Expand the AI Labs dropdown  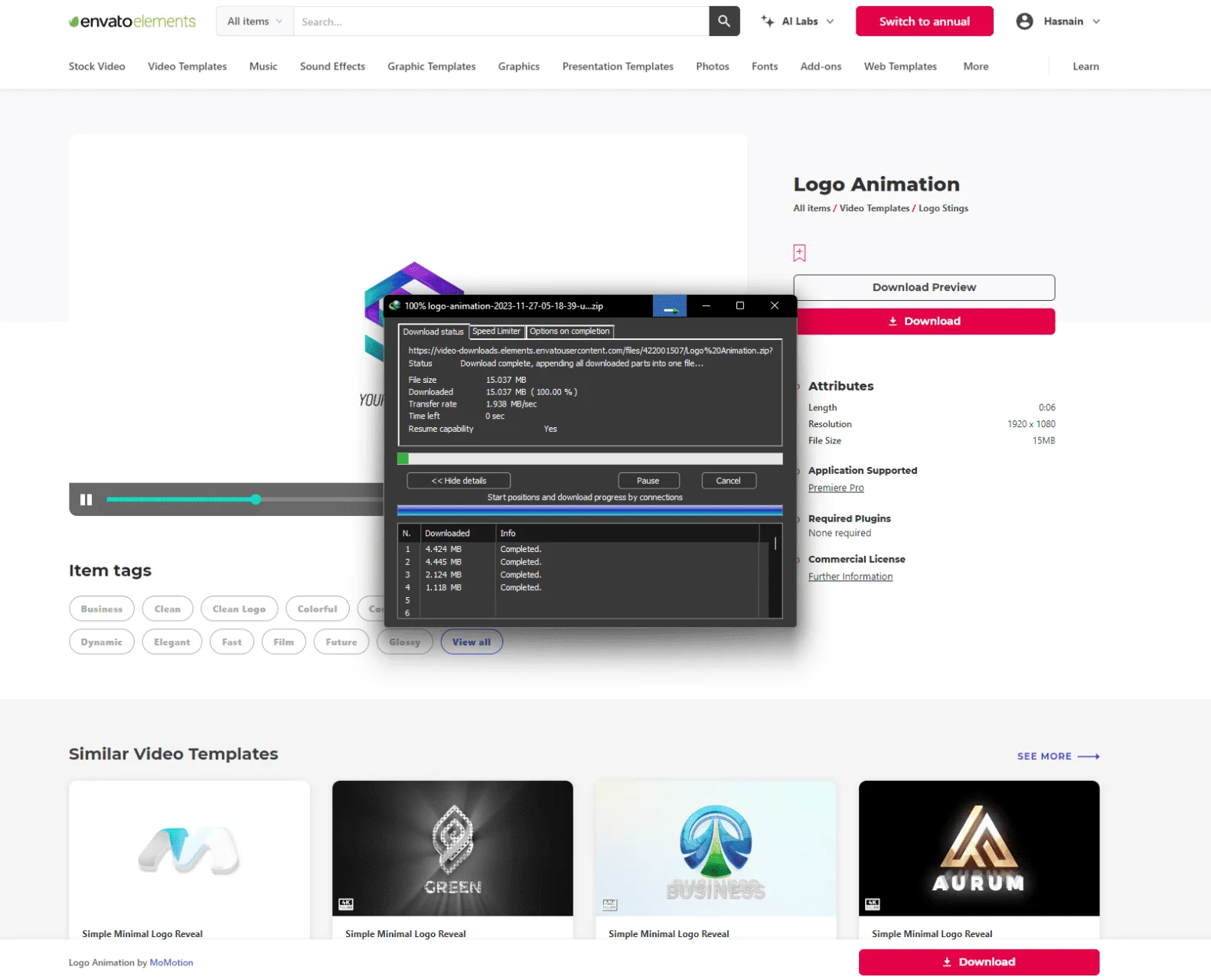coord(830,21)
